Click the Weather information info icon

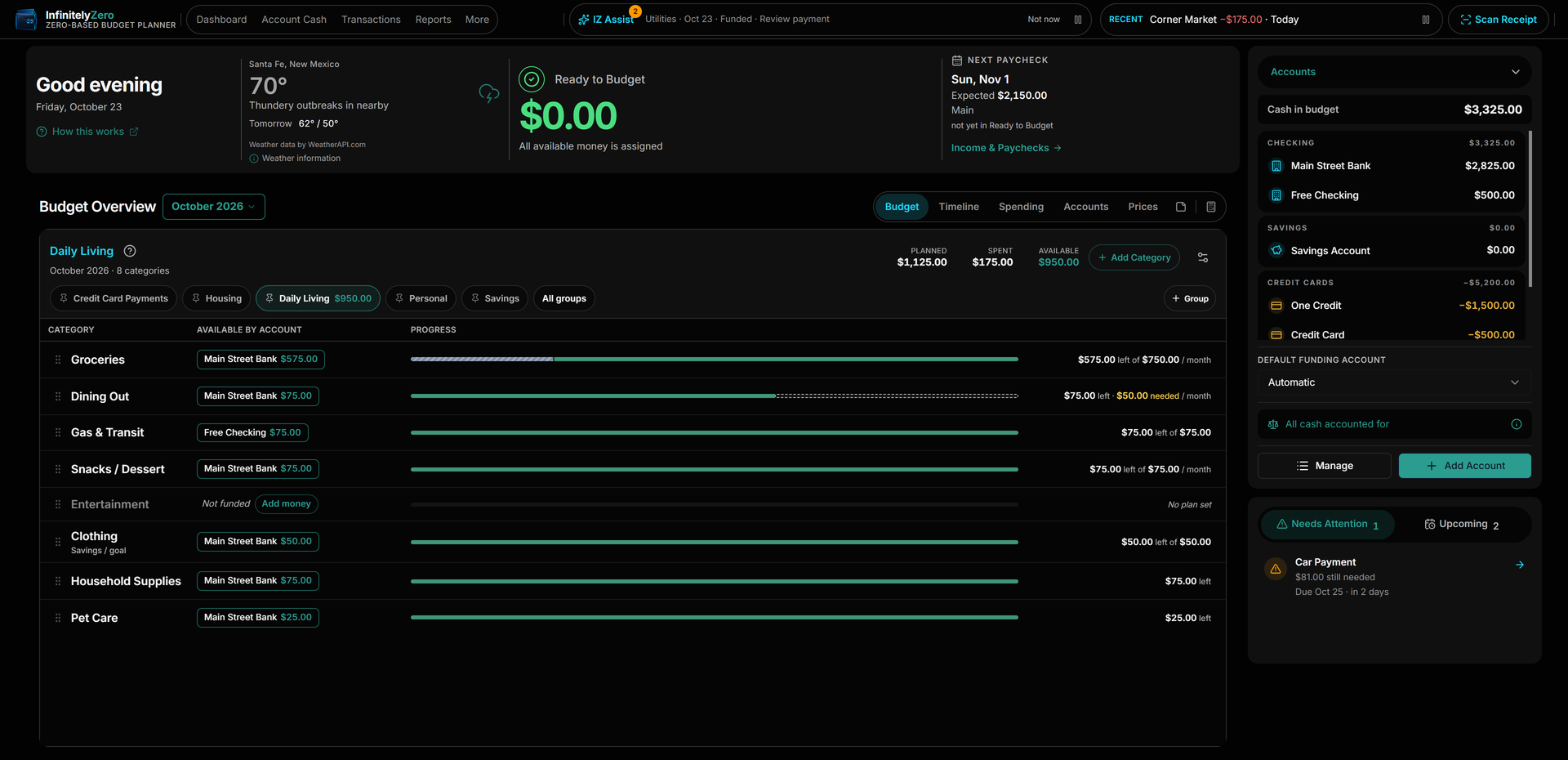pos(254,159)
